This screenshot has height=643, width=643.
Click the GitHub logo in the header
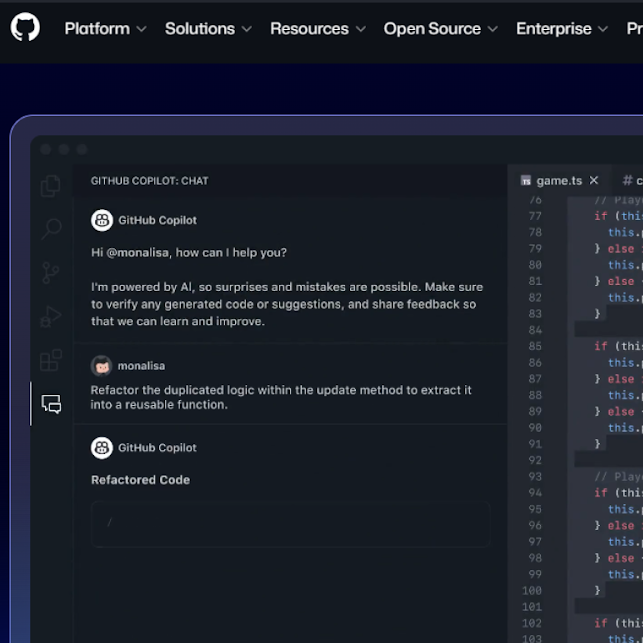coord(25,27)
